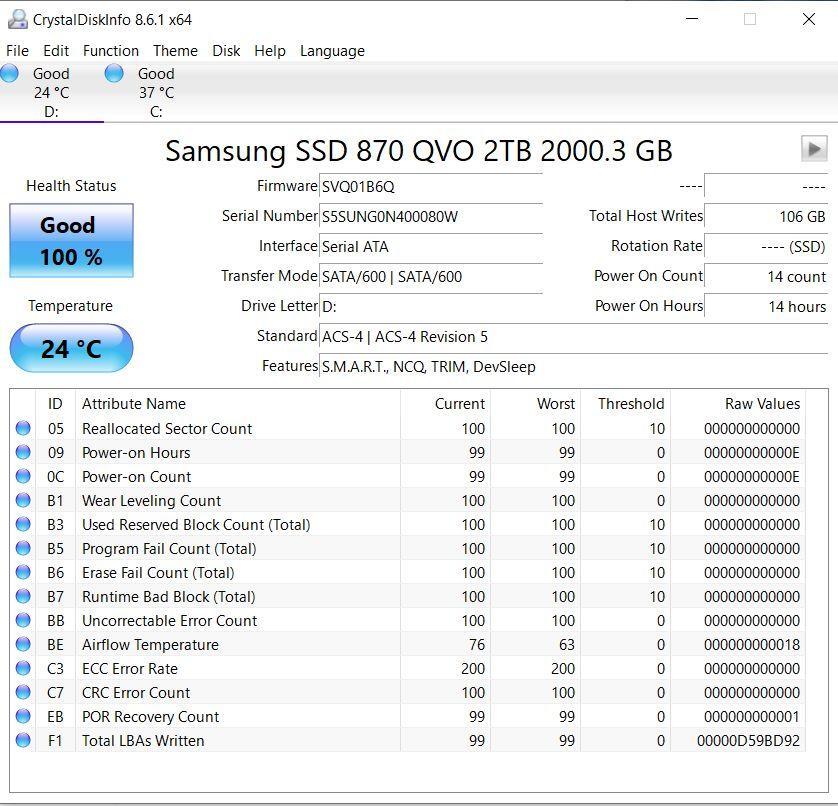Click the status dot for Airflow Temperature
This screenshot has width=838, height=806.
pyautogui.click(x=23, y=644)
